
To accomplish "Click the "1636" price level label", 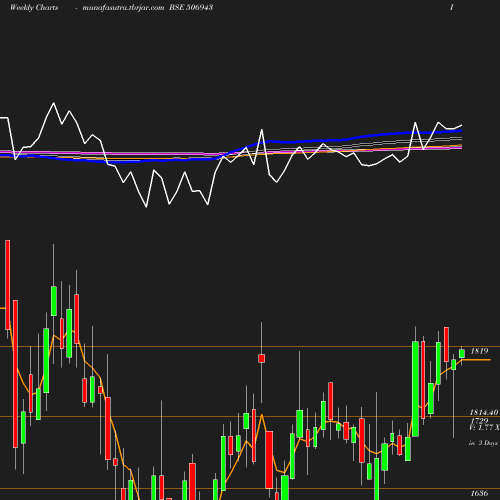I will [479, 493].
